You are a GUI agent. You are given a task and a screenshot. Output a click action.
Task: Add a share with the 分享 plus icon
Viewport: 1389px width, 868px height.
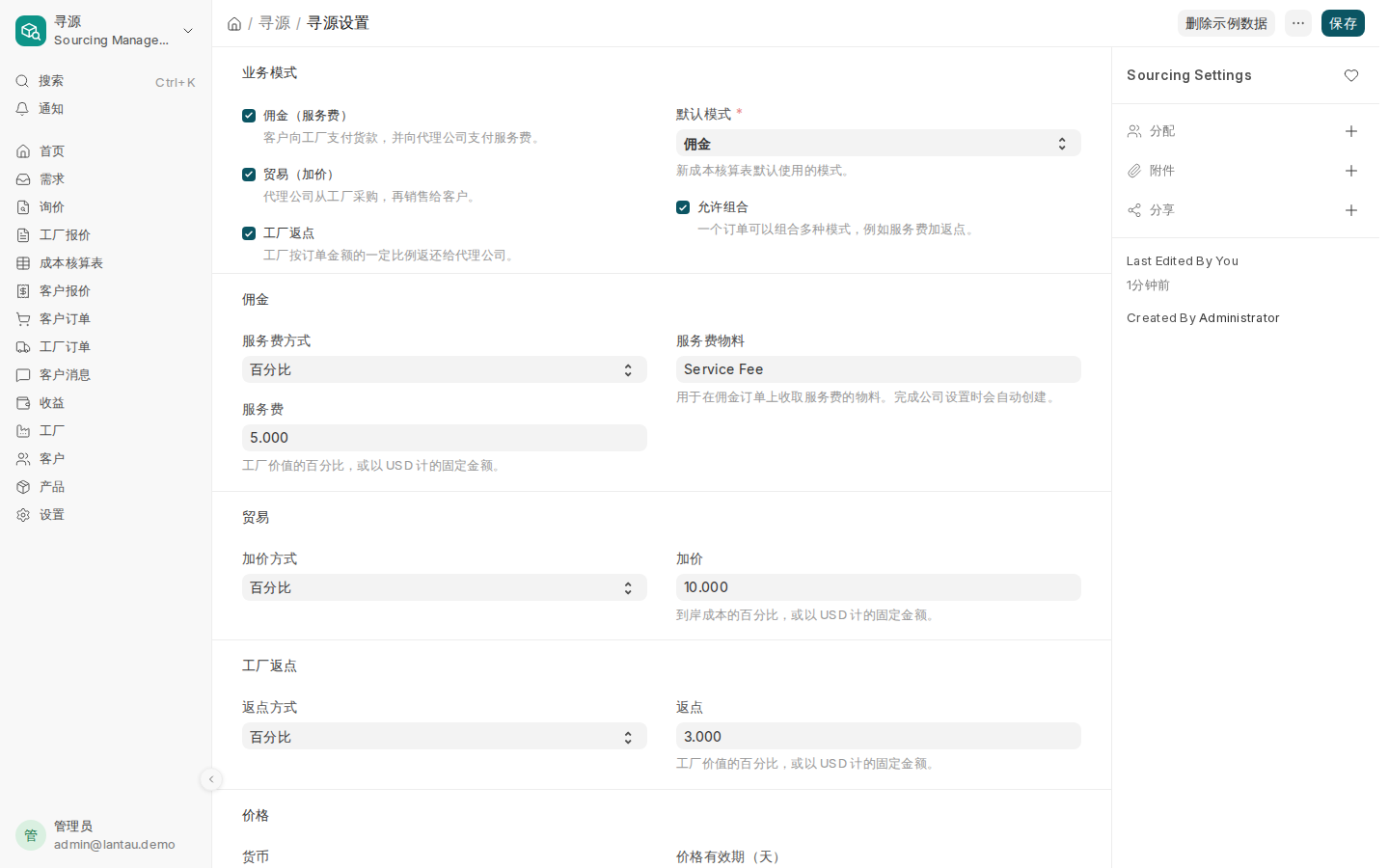tap(1351, 210)
